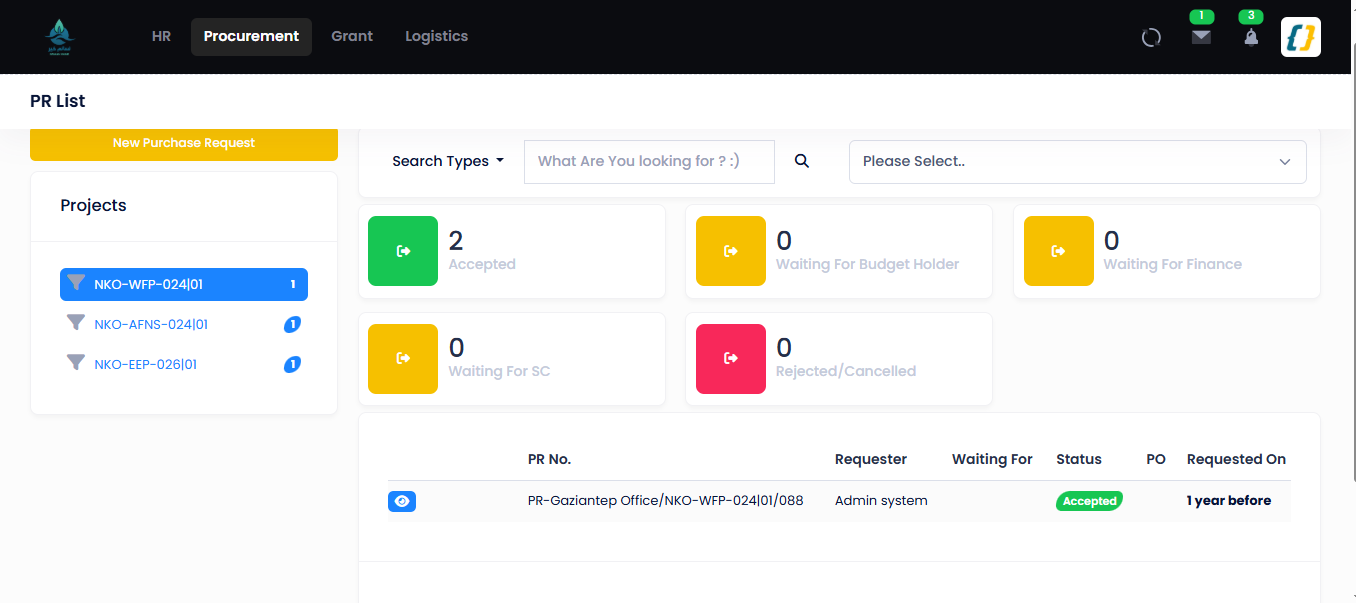The image size is (1356, 603).
Task: Open the Please Select.. combo box
Action: pyautogui.click(x=1077, y=162)
